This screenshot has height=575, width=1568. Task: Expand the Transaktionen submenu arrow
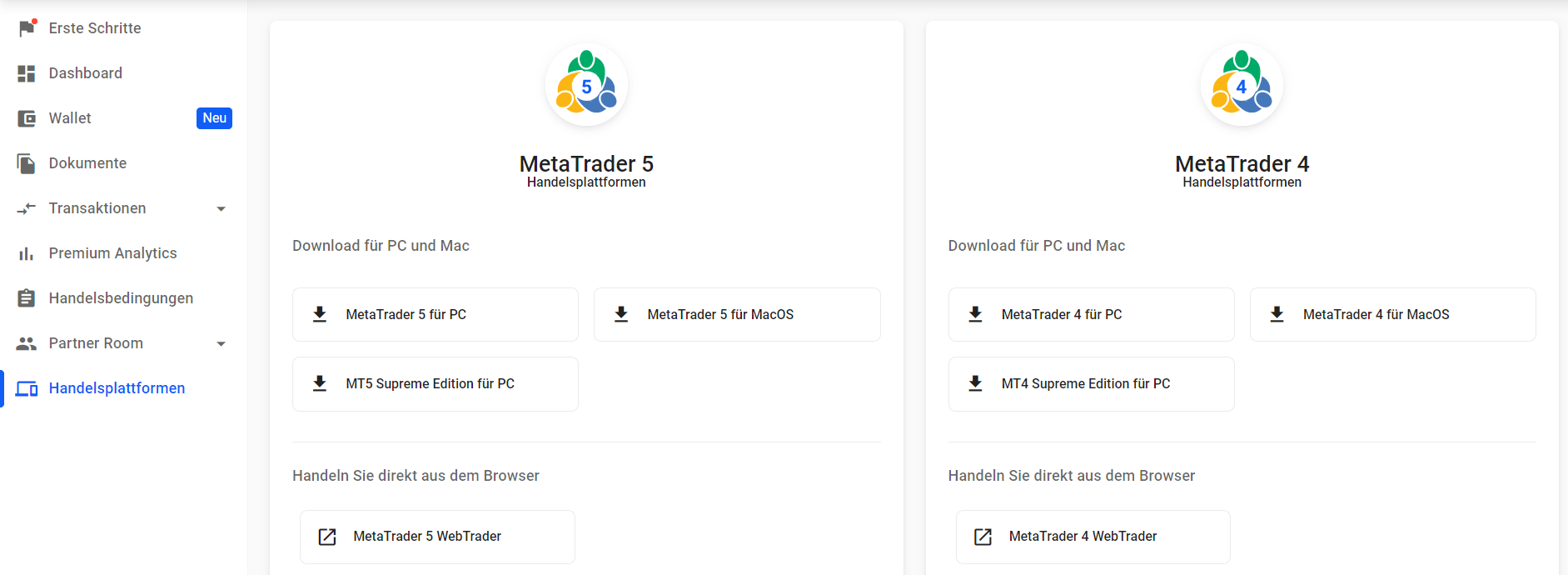pos(221,208)
